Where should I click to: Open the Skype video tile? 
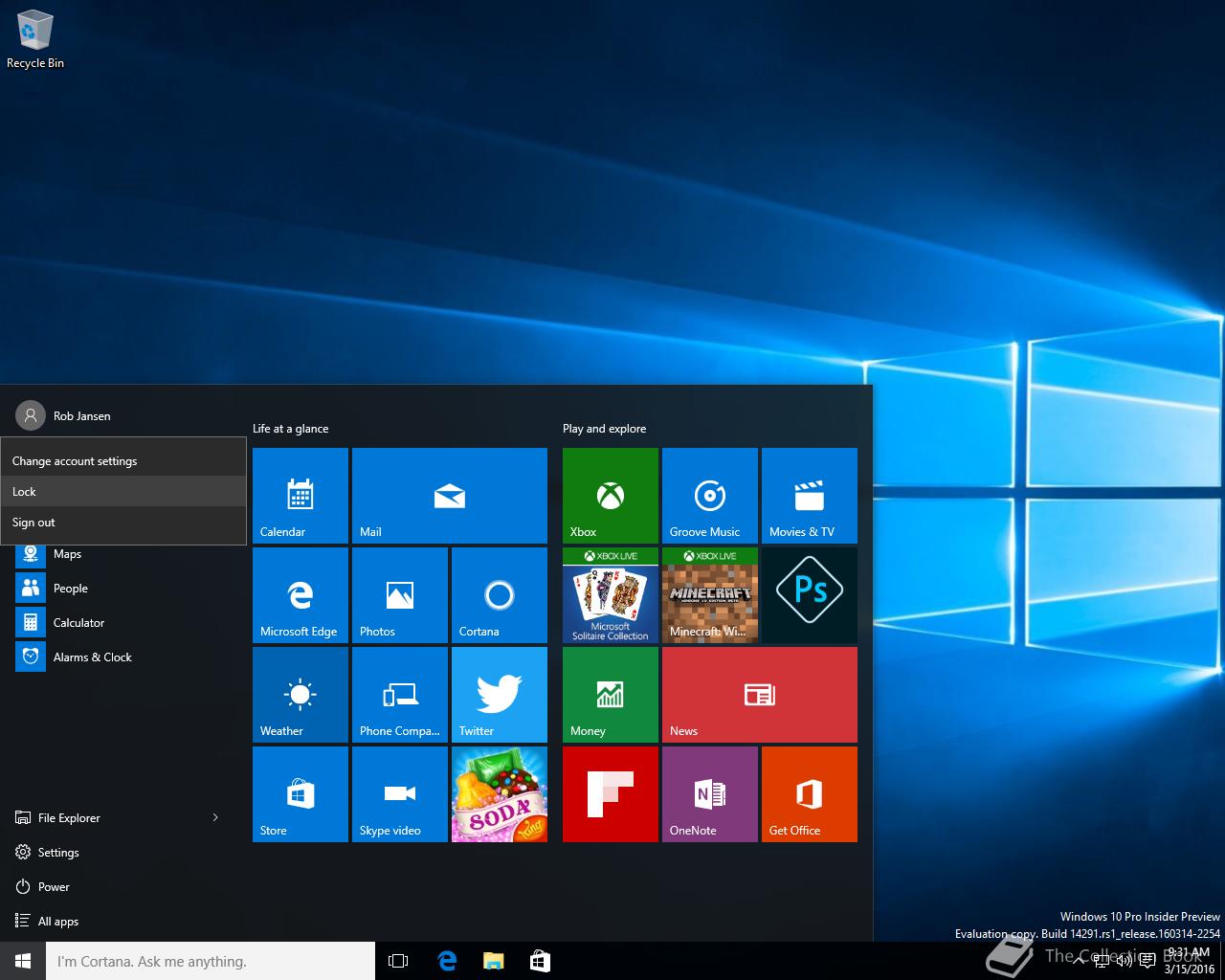pyautogui.click(x=400, y=794)
